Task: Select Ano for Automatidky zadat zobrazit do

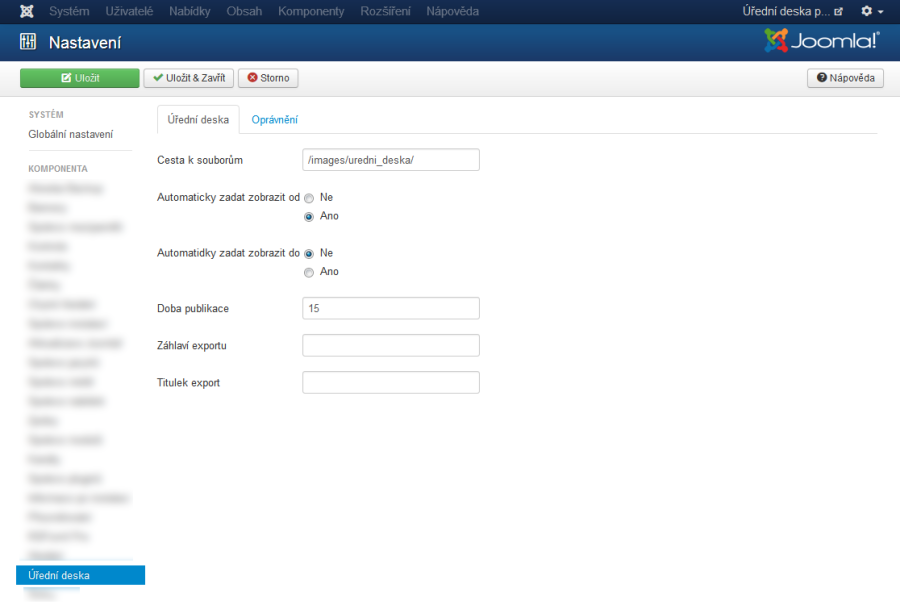Action: [x=309, y=271]
